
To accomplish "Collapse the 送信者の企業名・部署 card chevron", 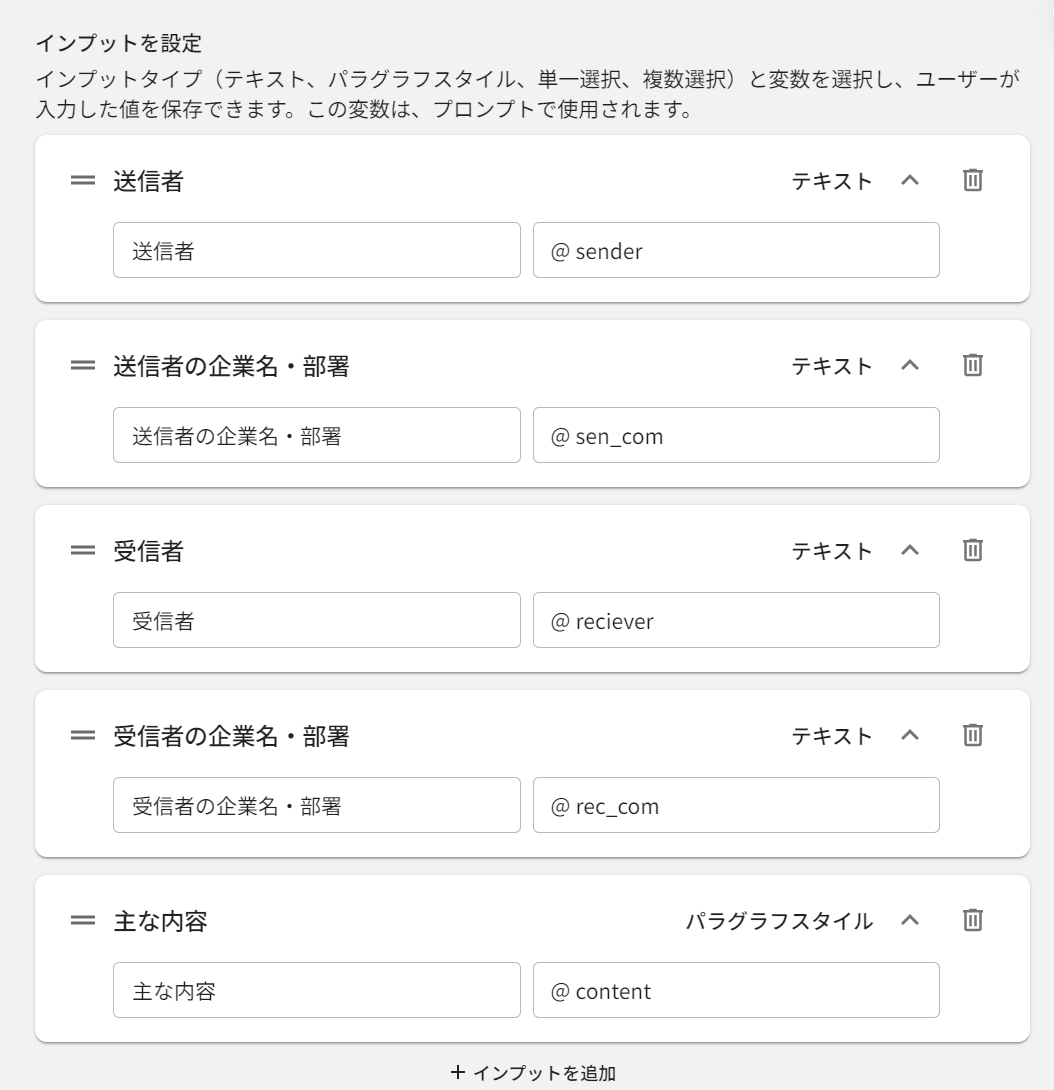I will point(909,366).
